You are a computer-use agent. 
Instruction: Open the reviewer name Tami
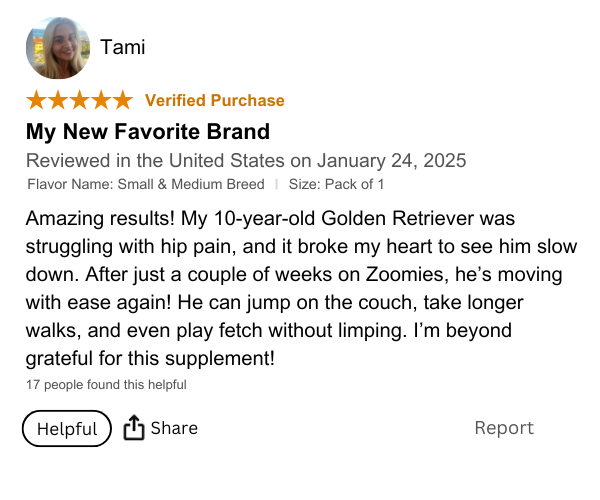point(123,47)
